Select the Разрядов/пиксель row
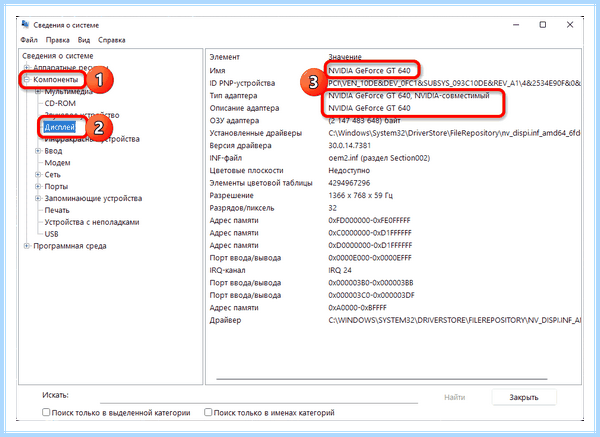Image resolution: width=600 pixels, height=437 pixels. [393, 208]
